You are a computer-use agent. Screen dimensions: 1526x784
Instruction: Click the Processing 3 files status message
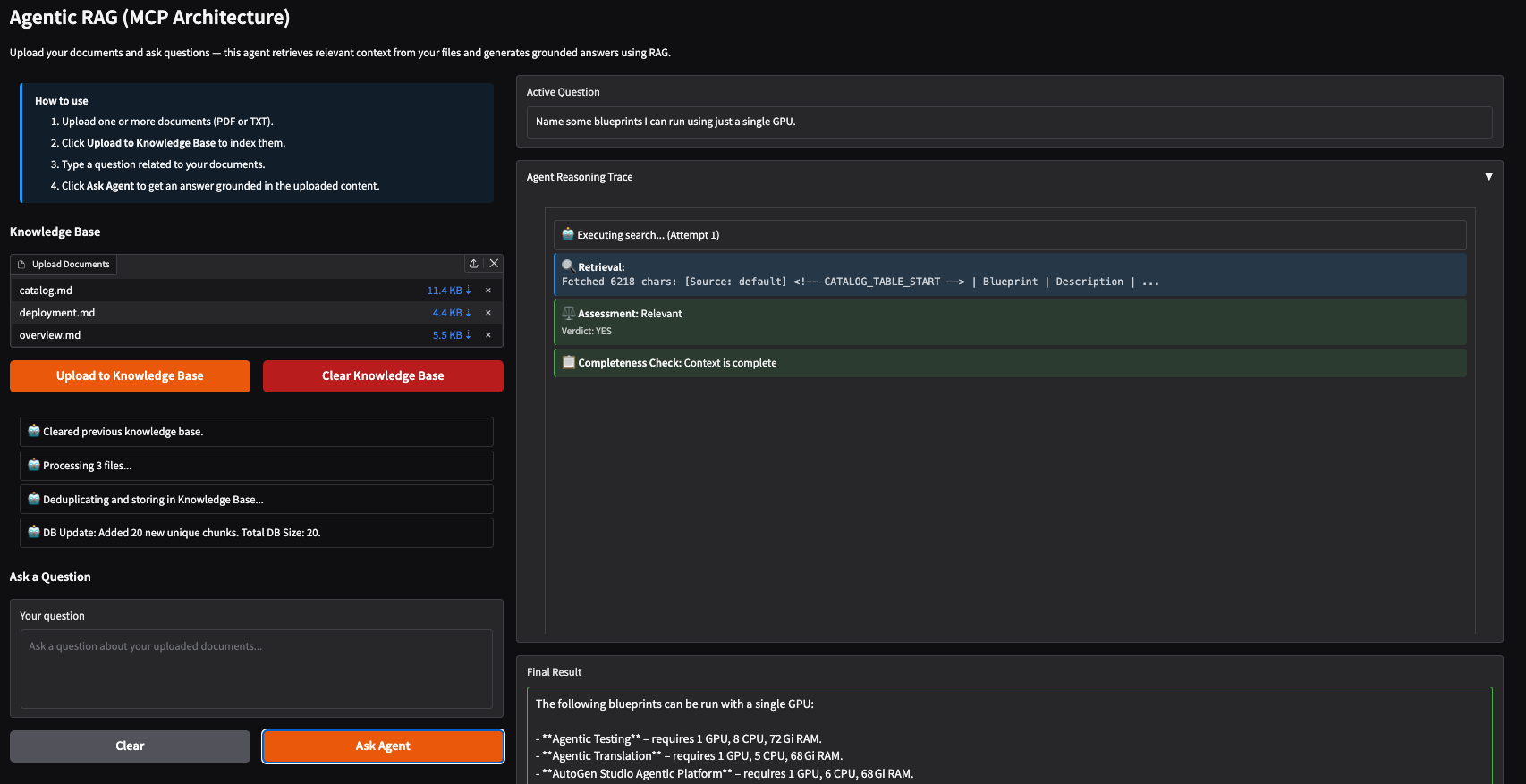257,466
